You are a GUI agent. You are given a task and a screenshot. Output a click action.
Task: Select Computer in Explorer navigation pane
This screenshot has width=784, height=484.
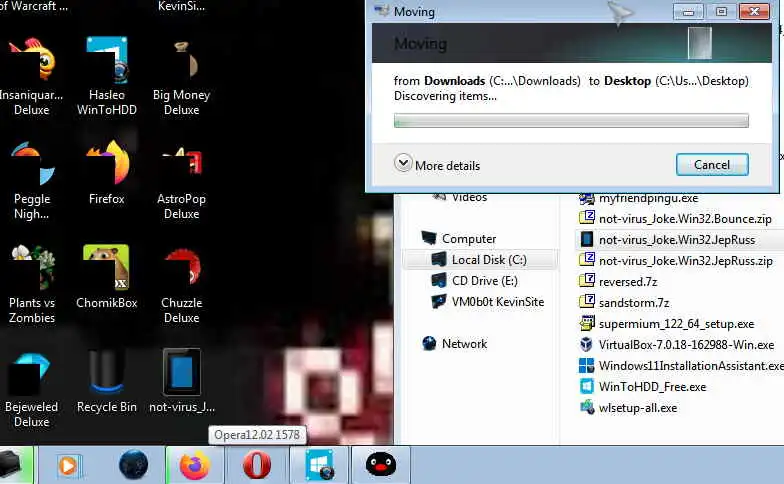click(x=458, y=238)
